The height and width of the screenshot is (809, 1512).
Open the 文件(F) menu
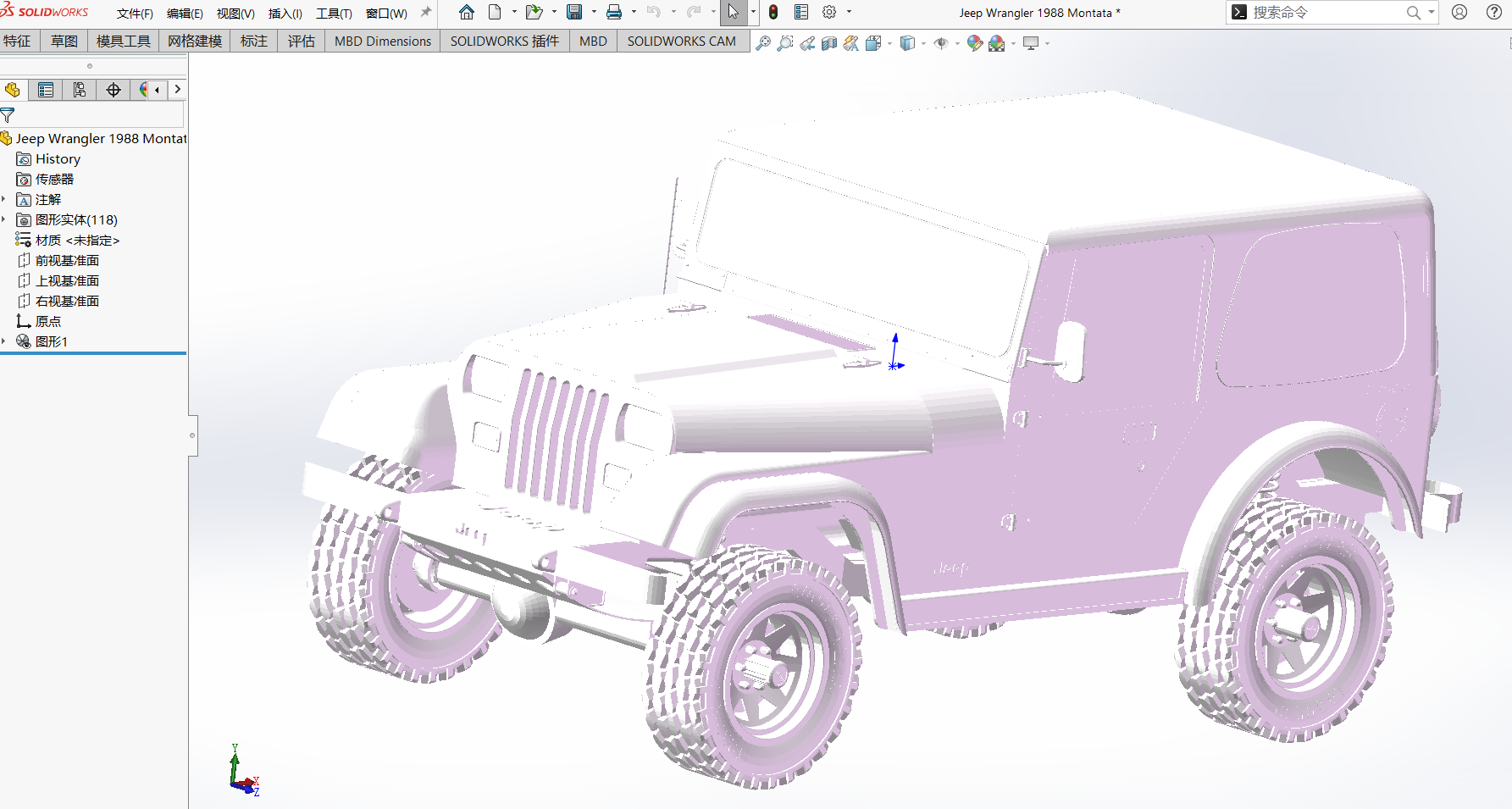click(135, 14)
